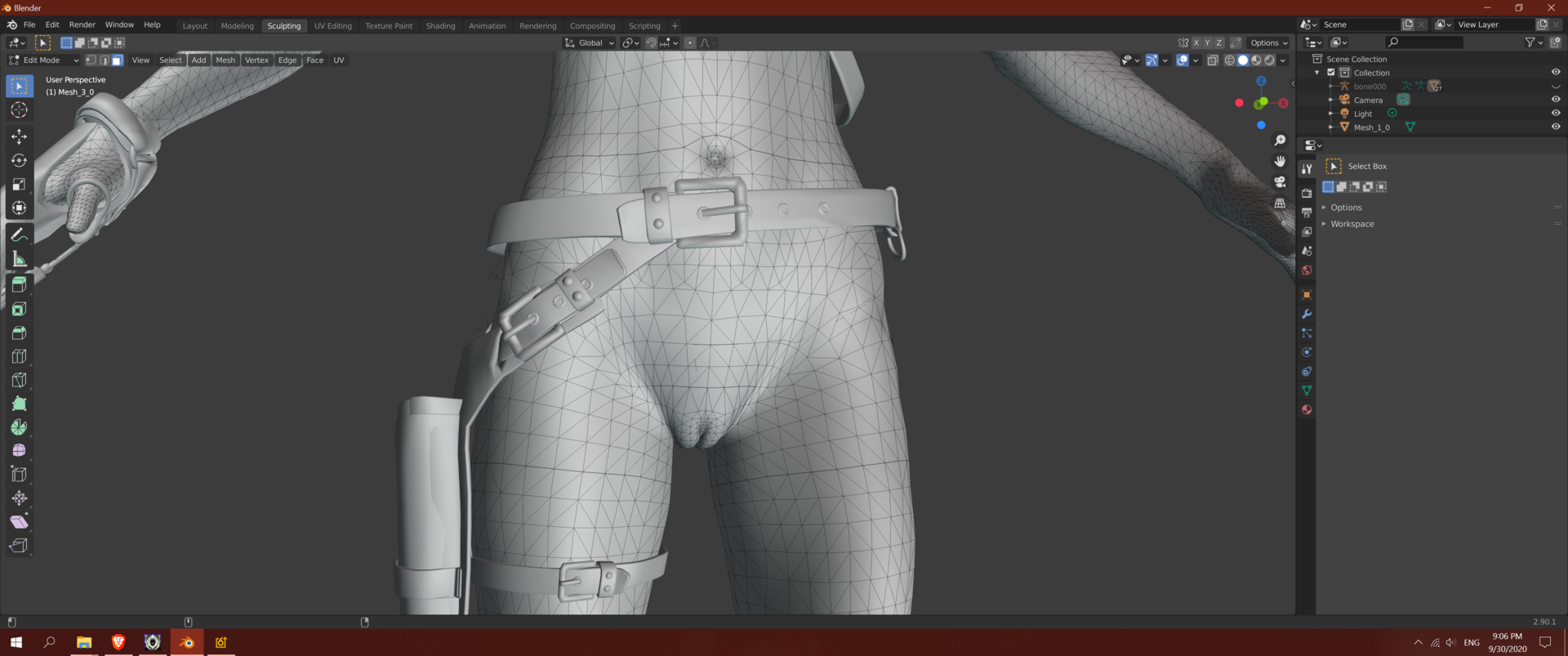Switch to the UV Editing workspace tab
The image size is (1568, 656).
(x=333, y=26)
